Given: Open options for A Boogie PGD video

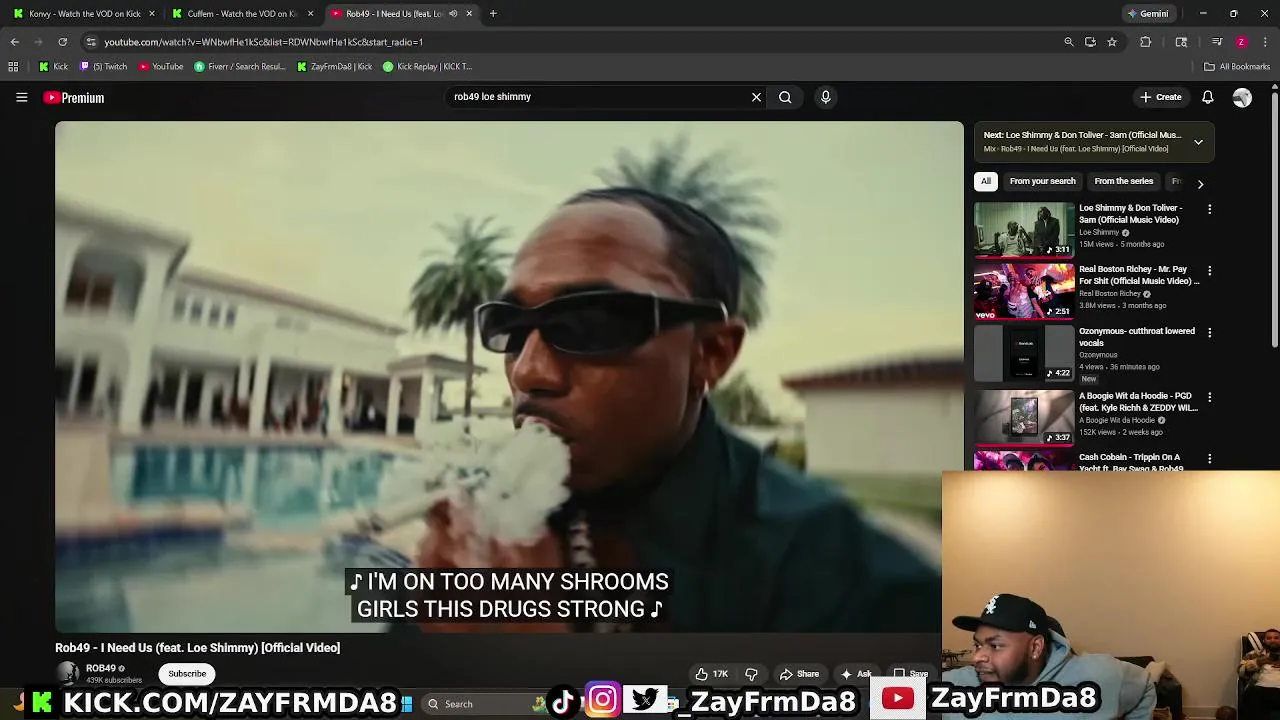Looking at the screenshot, I should pos(1209,397).
